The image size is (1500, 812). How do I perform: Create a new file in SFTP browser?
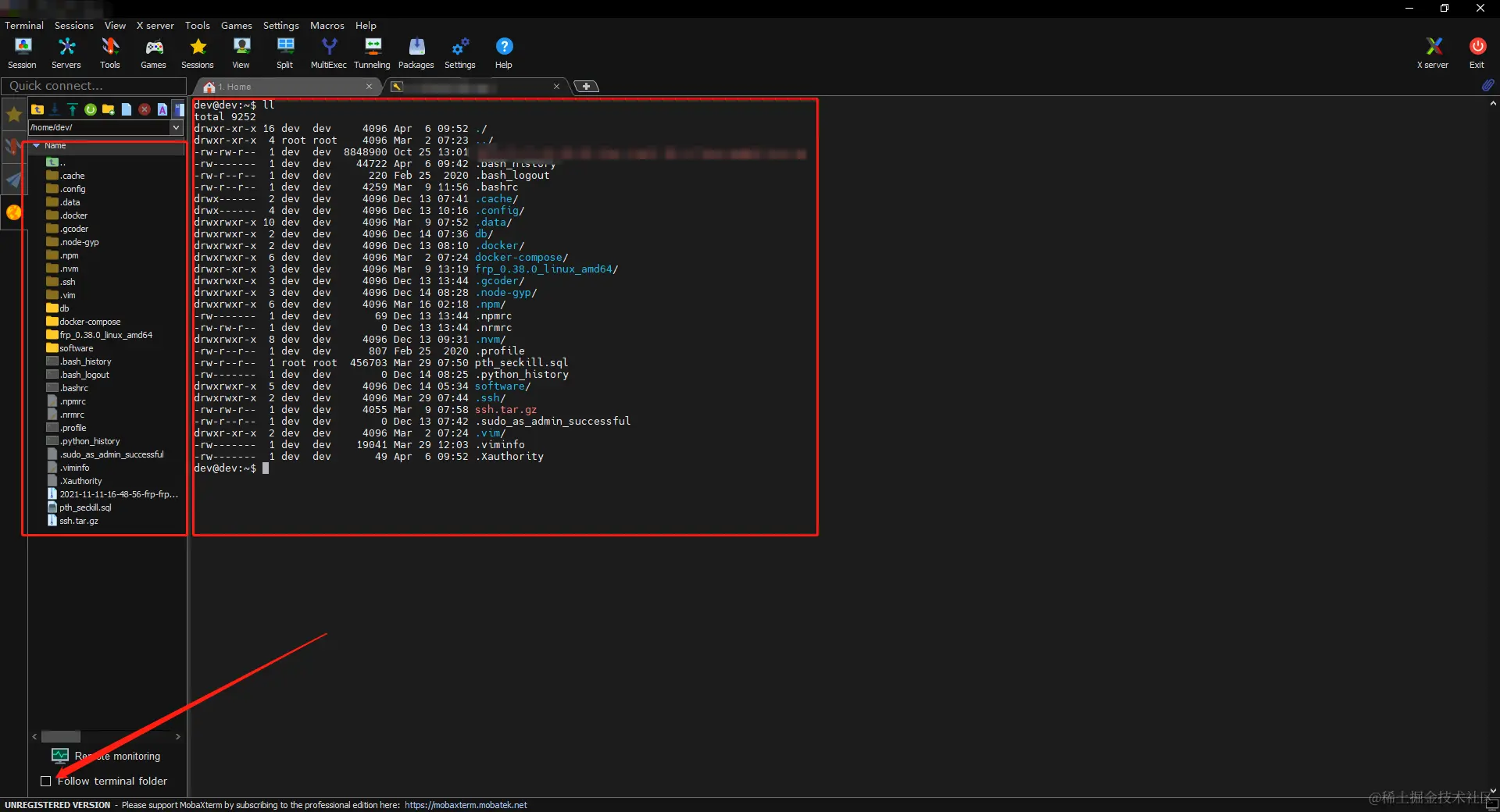point(127,109)
